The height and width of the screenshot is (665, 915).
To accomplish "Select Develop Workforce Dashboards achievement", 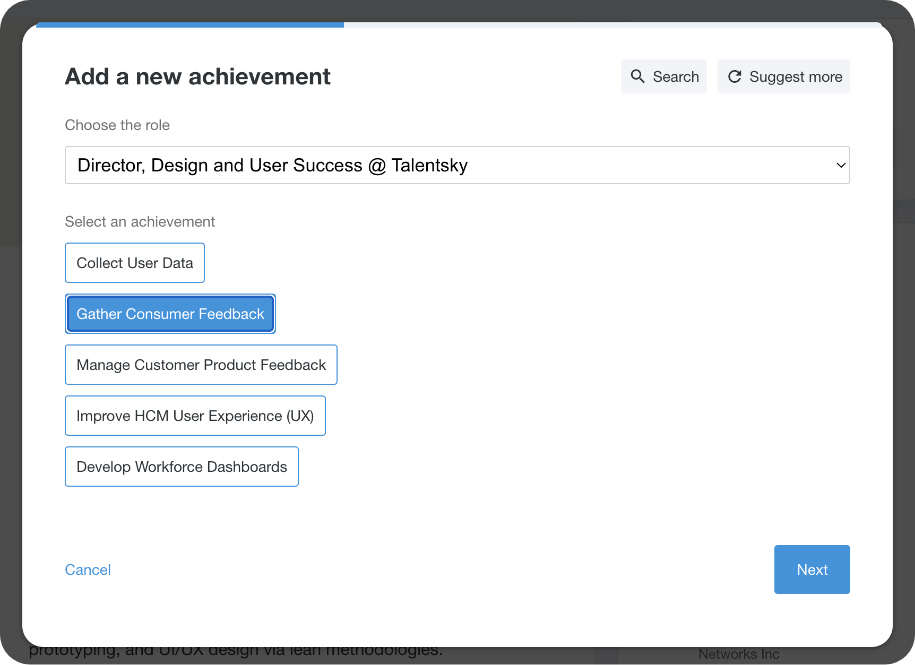I will click(181, 467).
